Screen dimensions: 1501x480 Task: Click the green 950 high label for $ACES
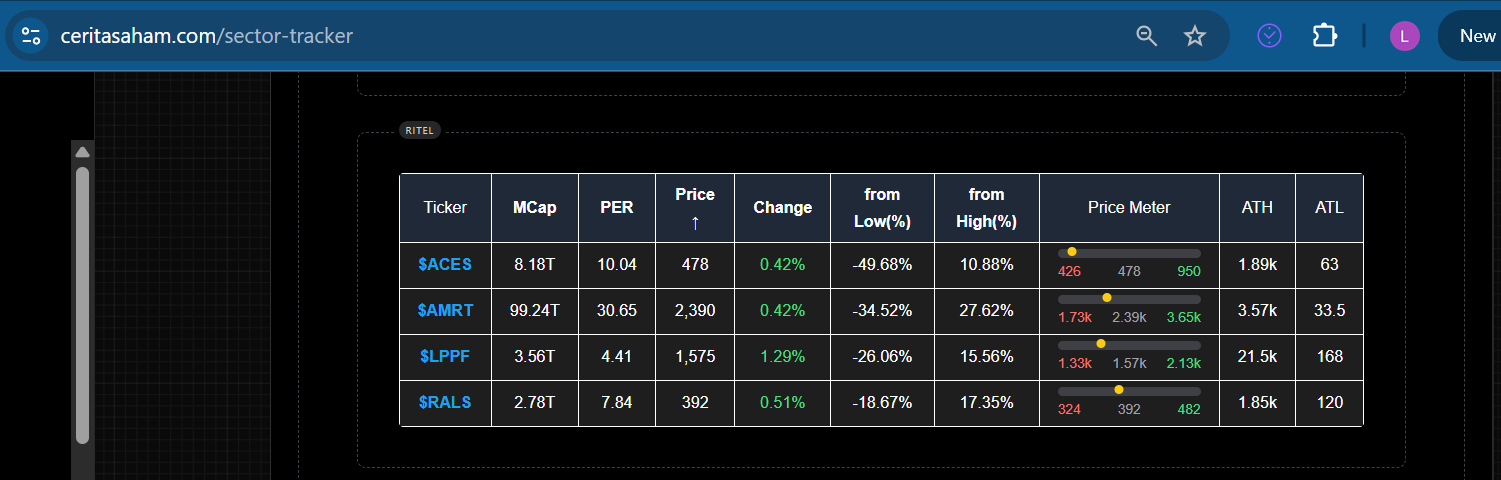tap(1189, 271)
